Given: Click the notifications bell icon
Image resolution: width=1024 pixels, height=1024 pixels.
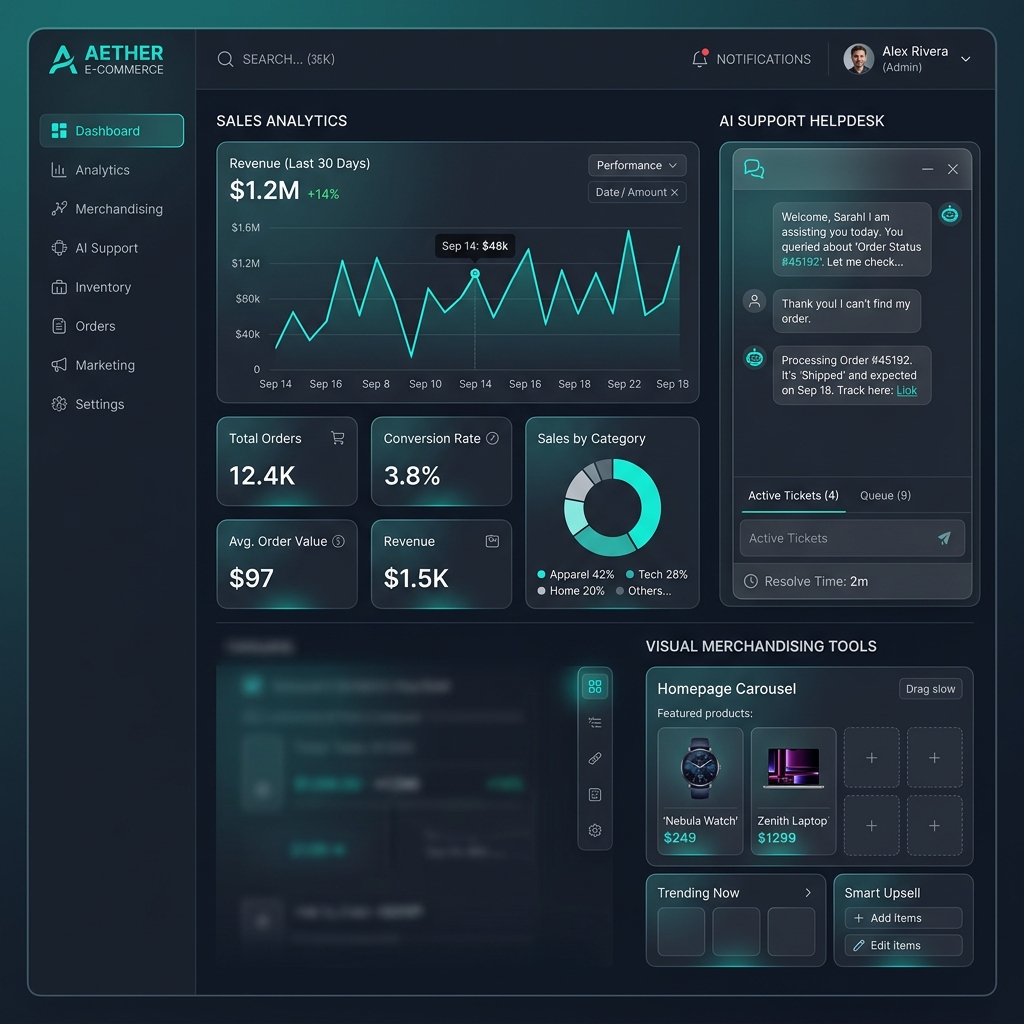Looking at the screenshot, I should [699, 59].
